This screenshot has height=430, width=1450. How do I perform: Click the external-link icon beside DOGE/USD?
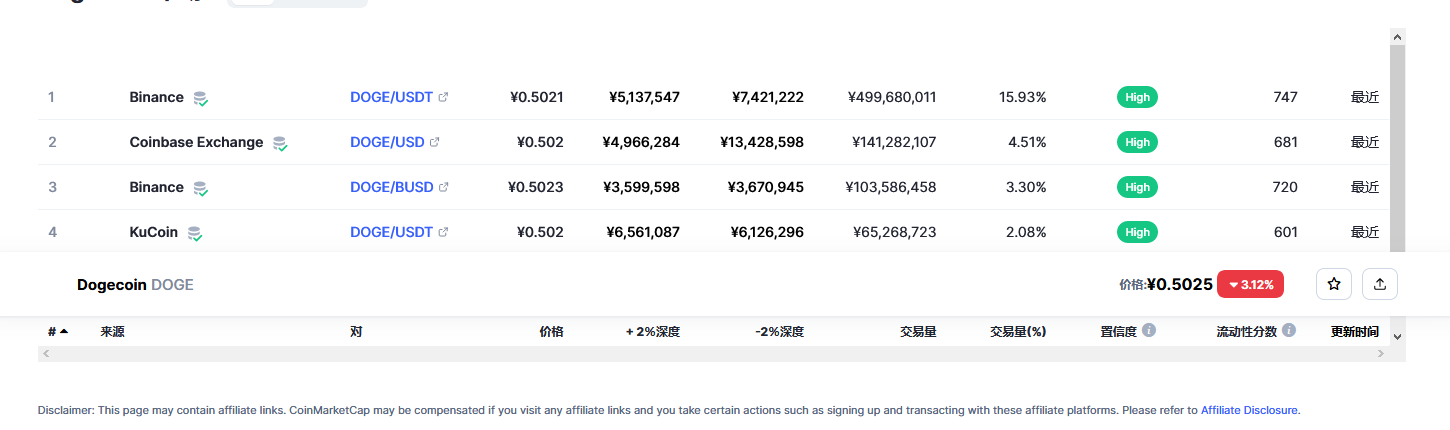tap(434, 142)
